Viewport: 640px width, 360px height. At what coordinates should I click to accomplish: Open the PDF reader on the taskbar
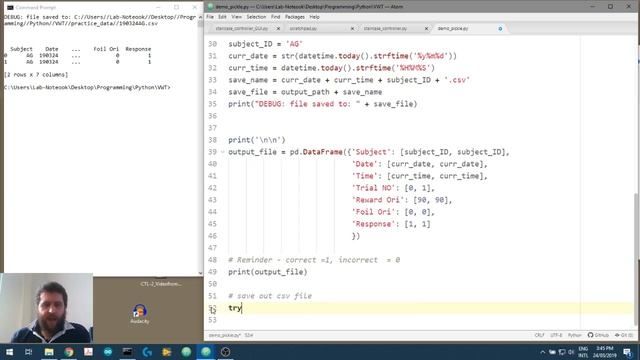tap(88, 352)
